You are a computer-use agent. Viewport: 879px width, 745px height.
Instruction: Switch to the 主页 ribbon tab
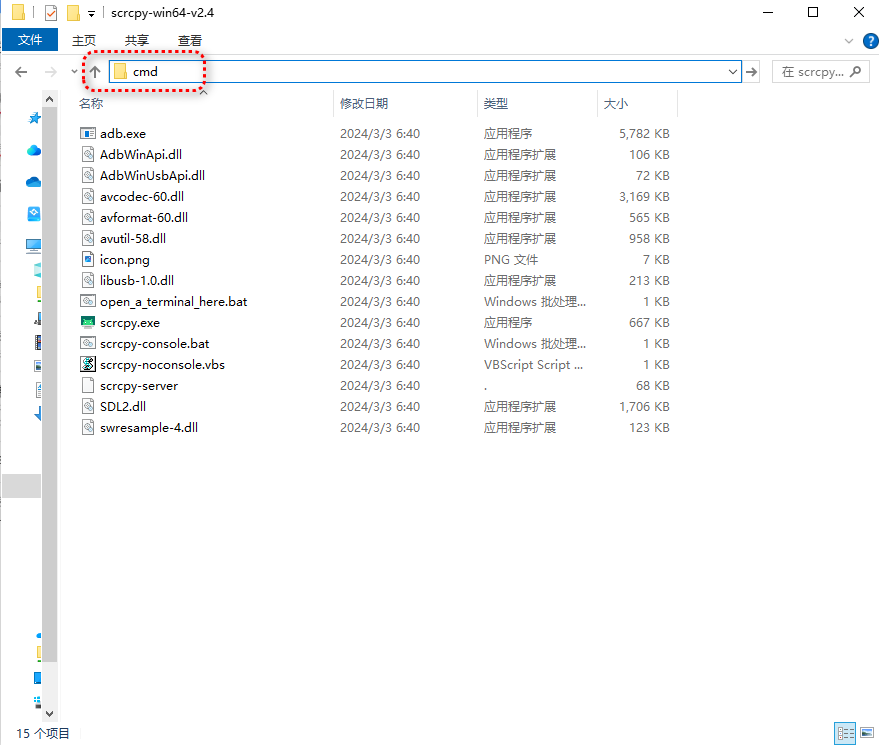[84, 40]
